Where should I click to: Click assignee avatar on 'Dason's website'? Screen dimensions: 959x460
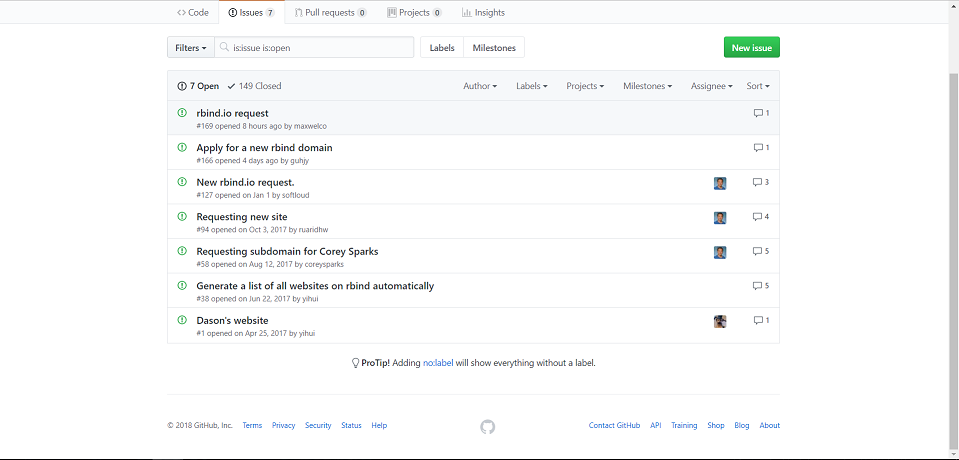pos(720,322)
